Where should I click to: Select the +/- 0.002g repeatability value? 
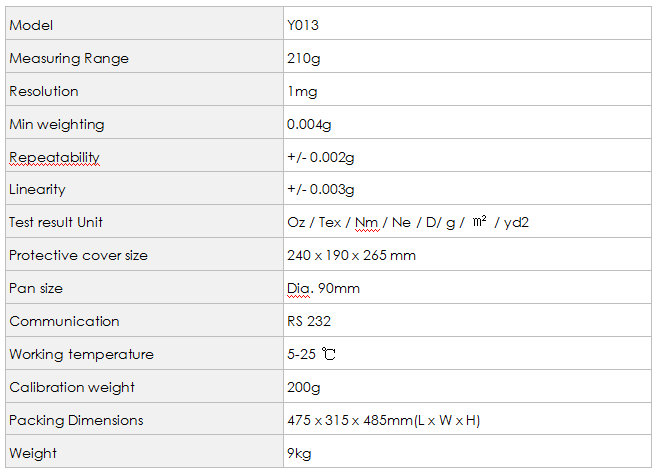point(321,157)
